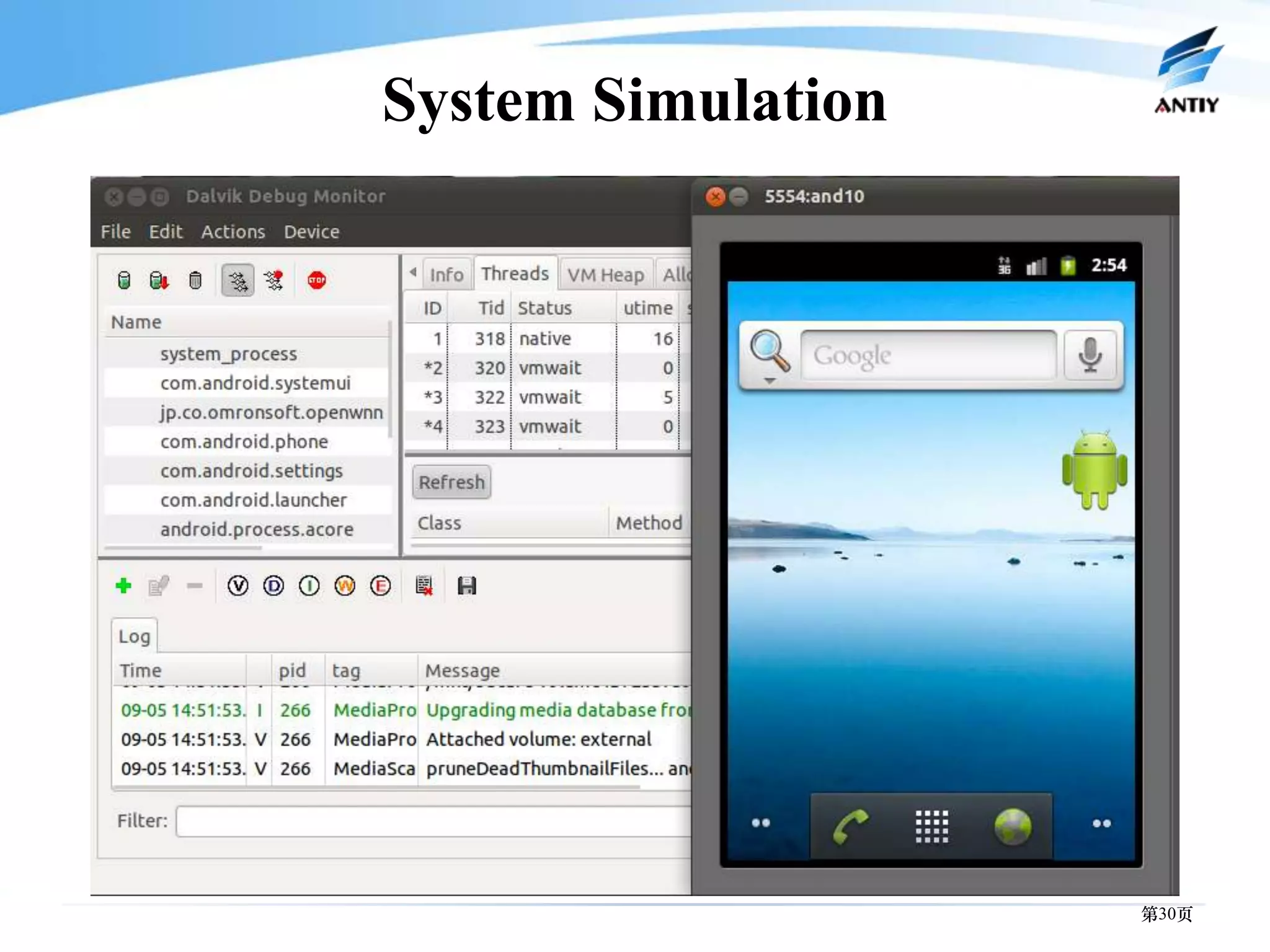Click the Start Method Profiling icon

(x=273, y=281)
